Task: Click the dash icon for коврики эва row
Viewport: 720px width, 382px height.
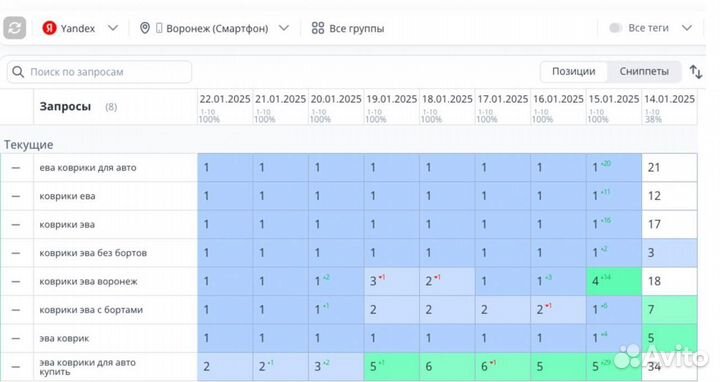Action: pyautogui.click(x=16, y=225)
